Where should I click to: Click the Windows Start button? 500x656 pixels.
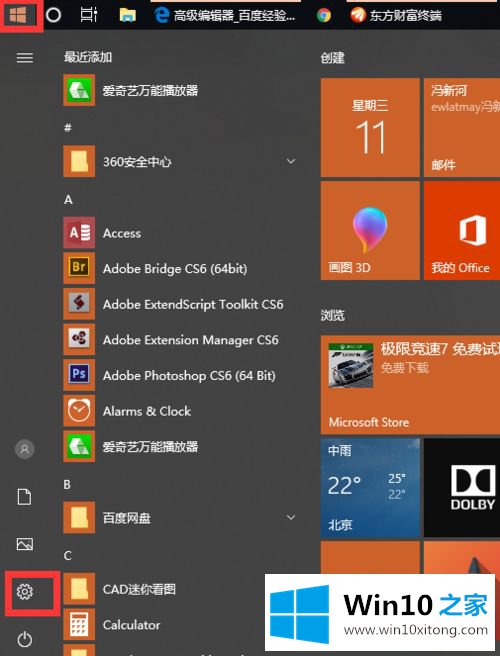tap(18, 15)
